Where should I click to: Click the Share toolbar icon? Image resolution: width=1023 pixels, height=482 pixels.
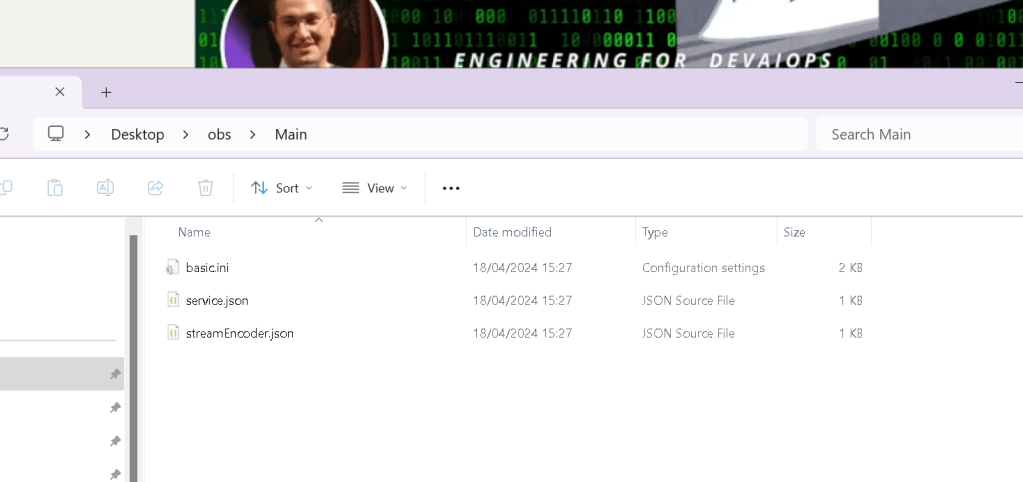155,188
